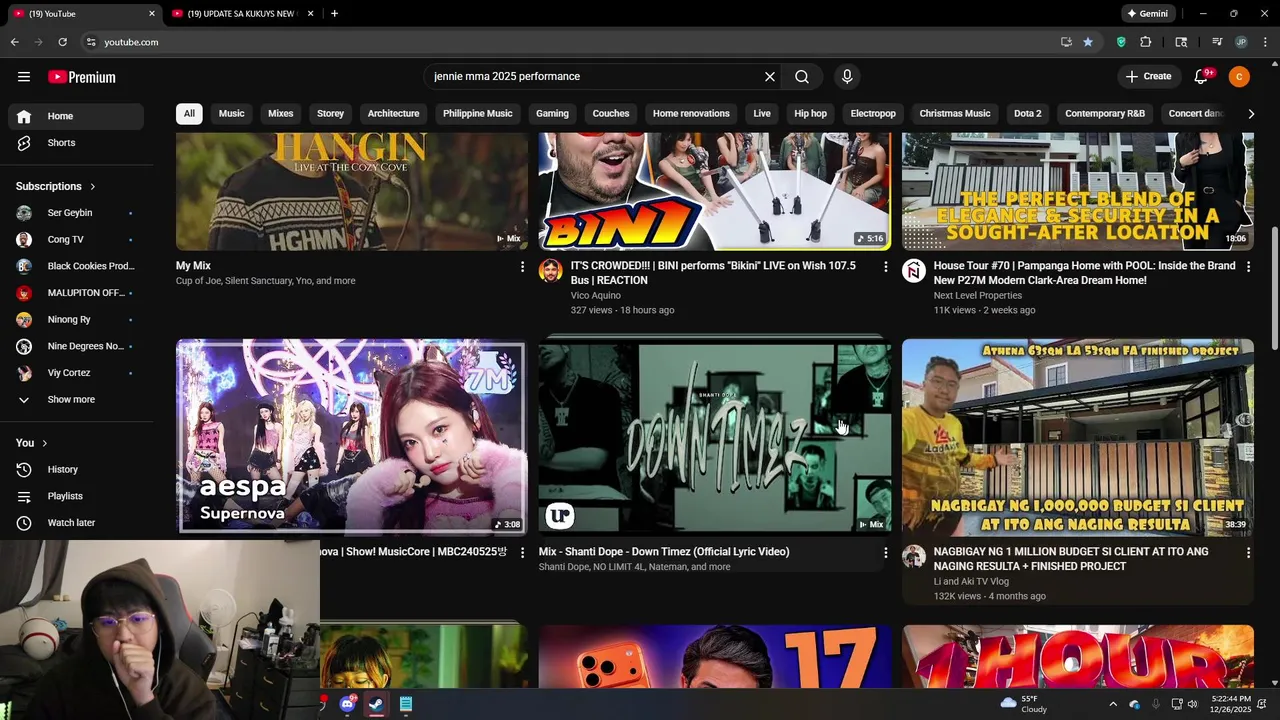1280x720 pixels.
Task: Reload the page
Action: tap(62, 42)
